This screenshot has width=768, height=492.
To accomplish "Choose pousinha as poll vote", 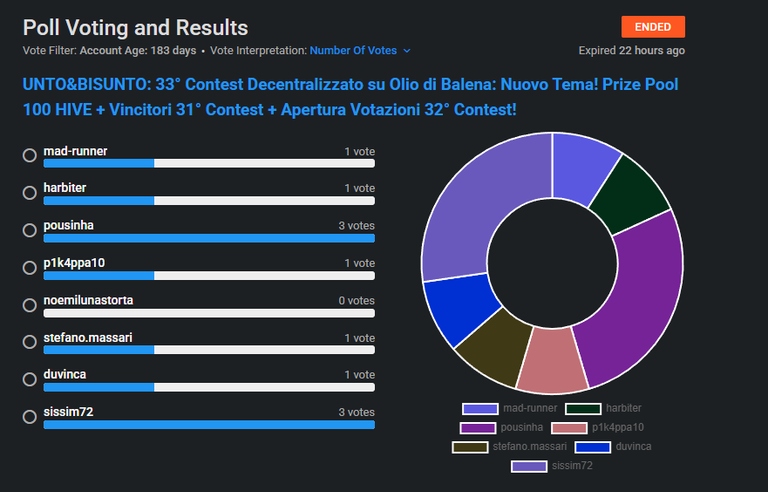I will (30, 230).
